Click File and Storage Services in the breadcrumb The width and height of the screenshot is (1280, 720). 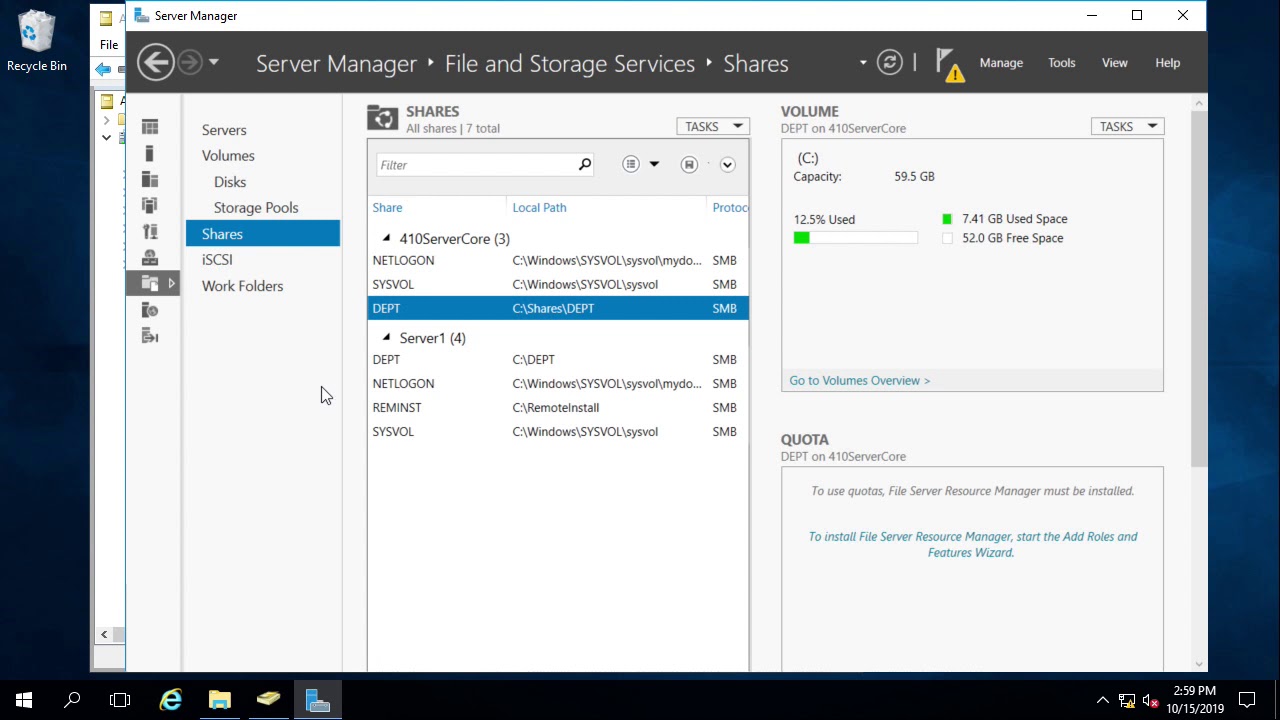point(570,63)
